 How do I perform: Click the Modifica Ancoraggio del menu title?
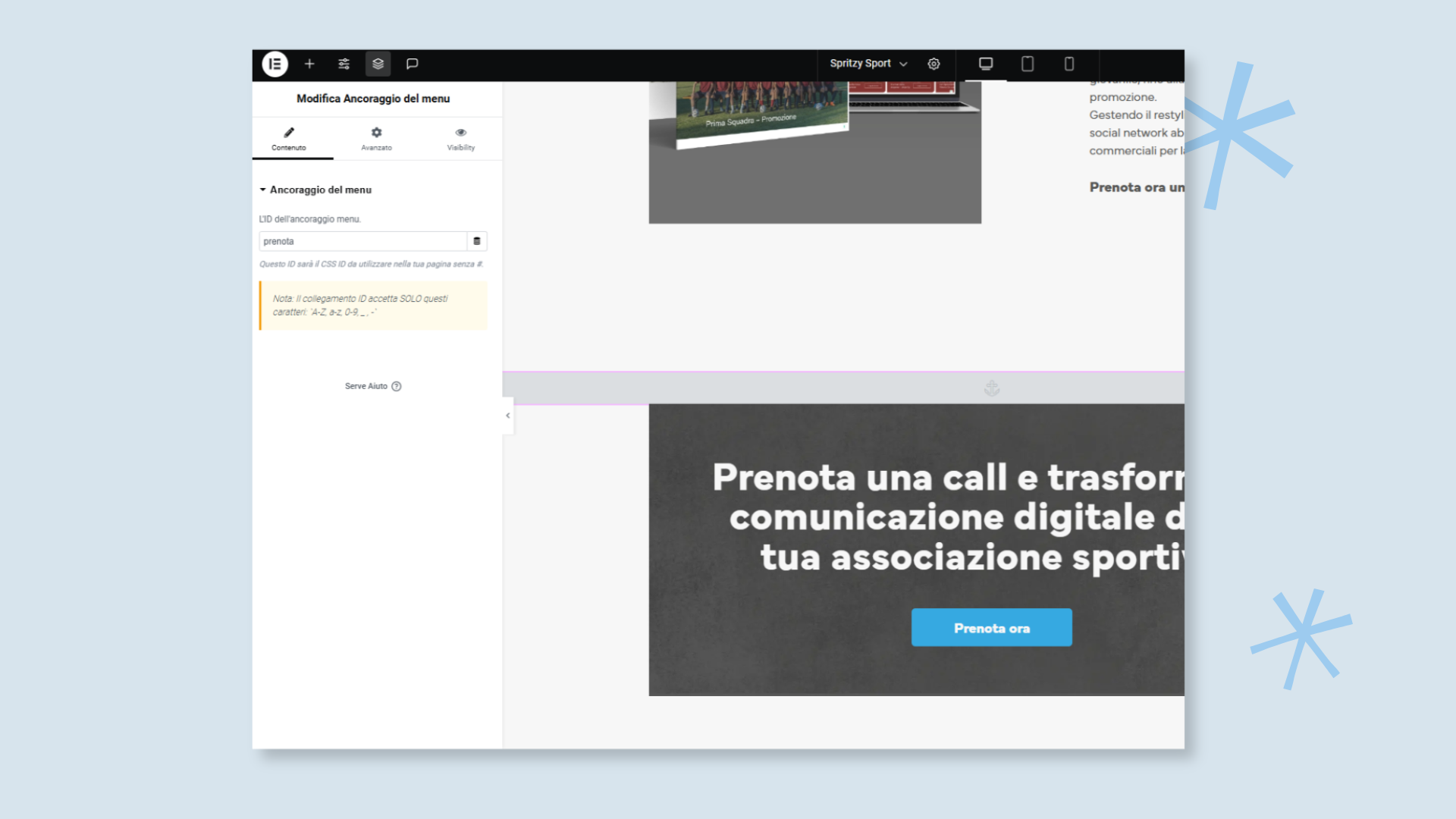click(373, 99)
